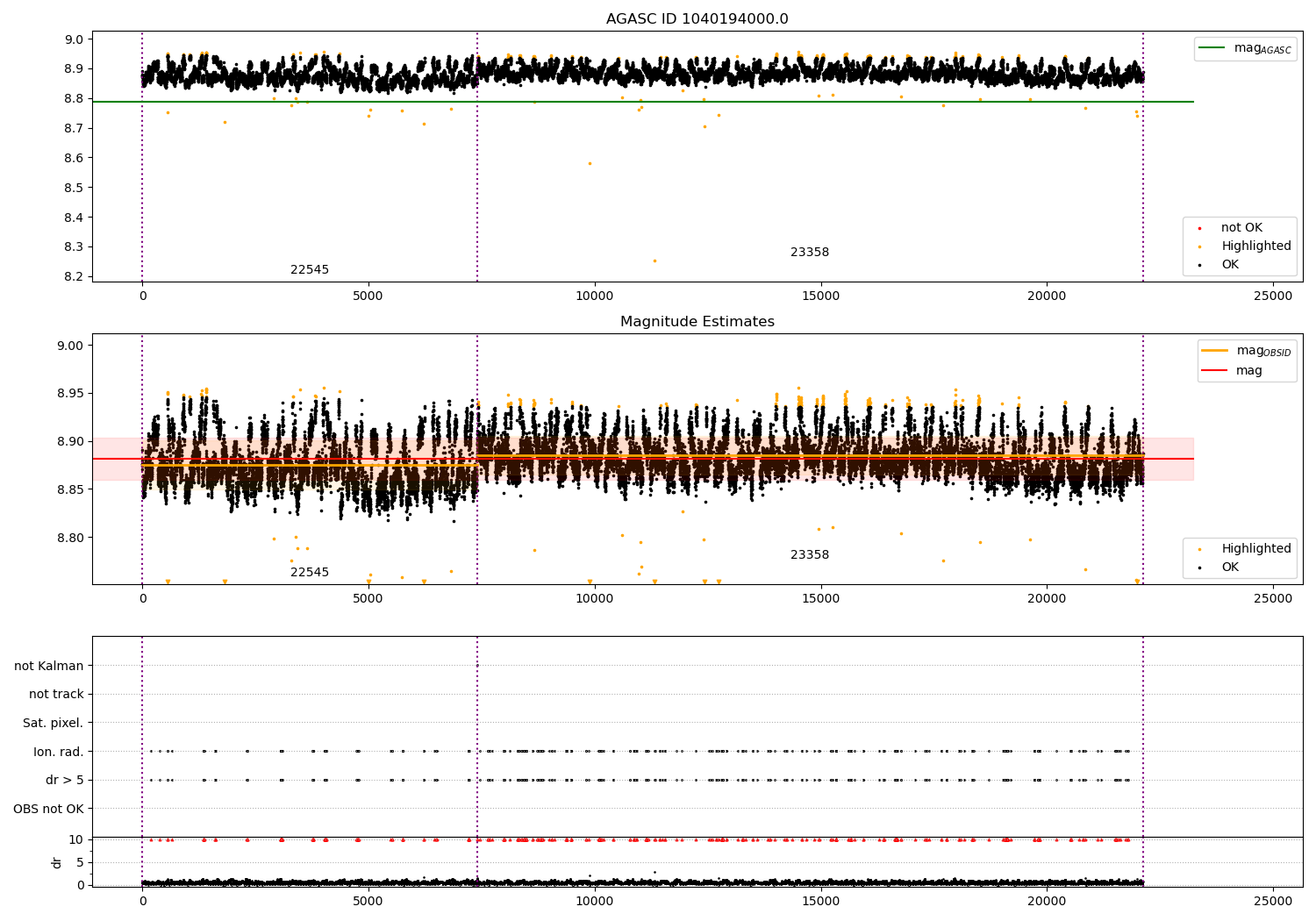
Task: Click the 8.95 y-axis tick label
Action: click(x=70, y=394)
